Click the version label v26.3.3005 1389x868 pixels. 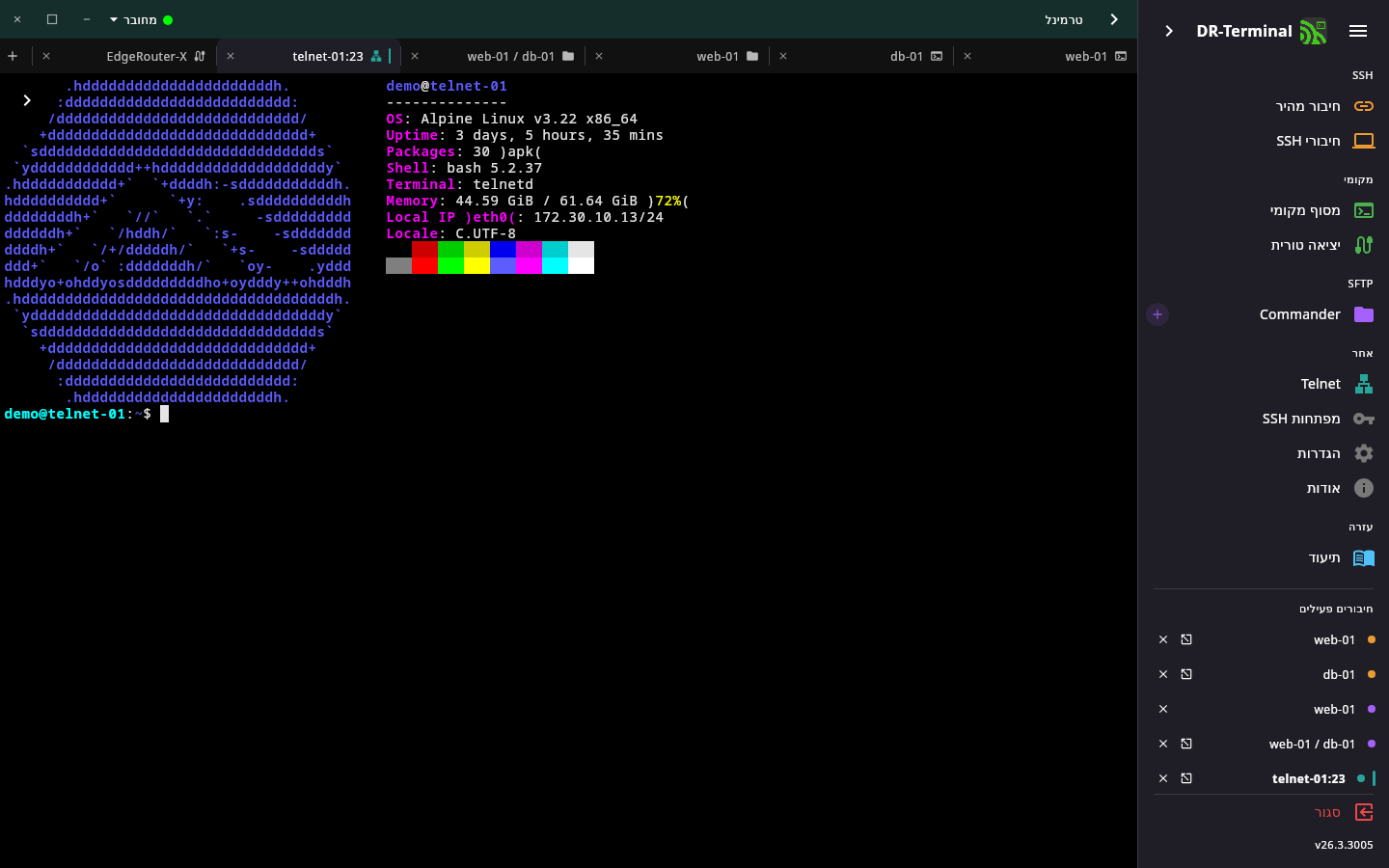tap(1344, 845)
